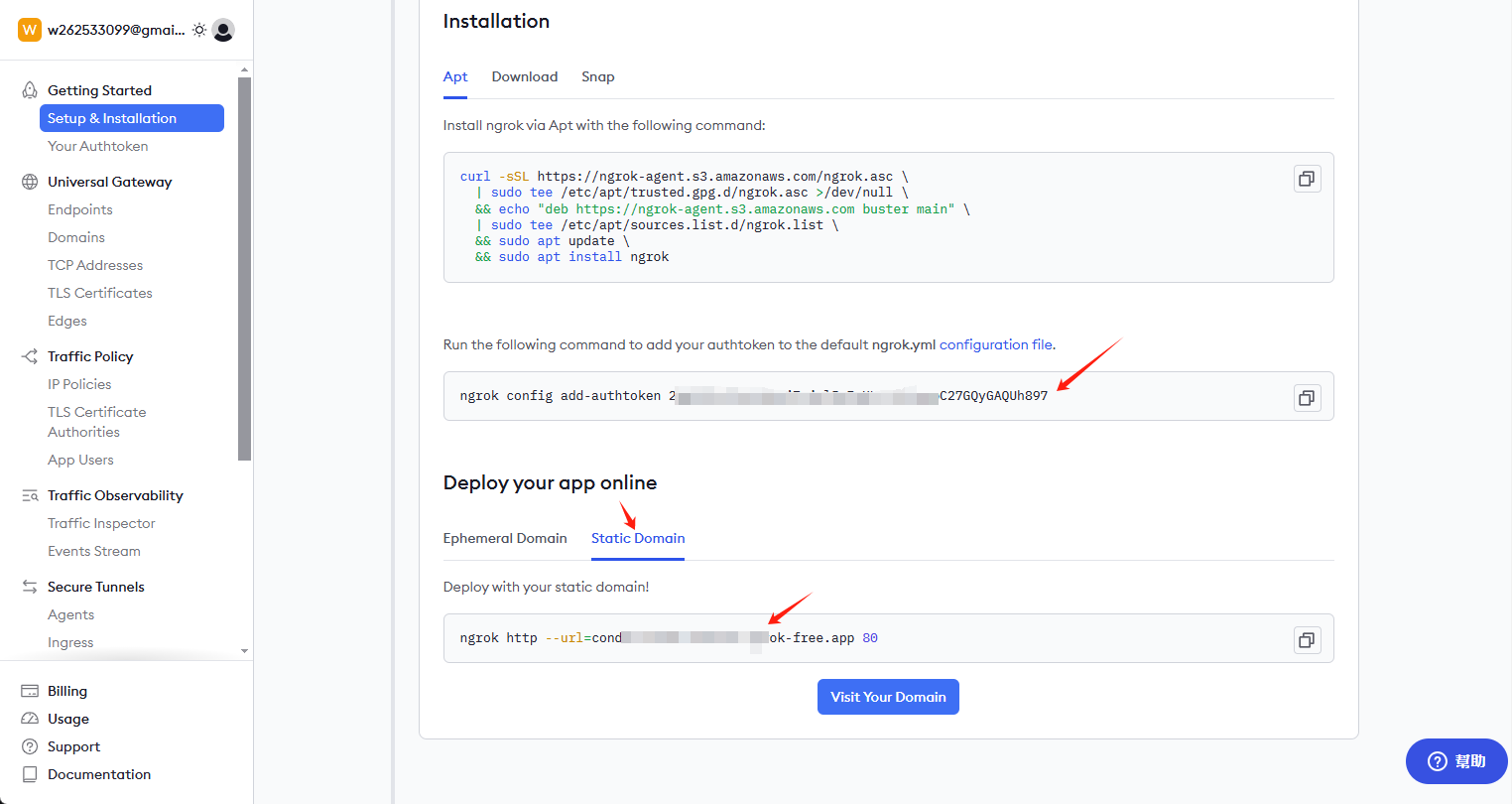1512x804 pixels.
Task: Go to TLS Certificates
Action: (100, 293)
